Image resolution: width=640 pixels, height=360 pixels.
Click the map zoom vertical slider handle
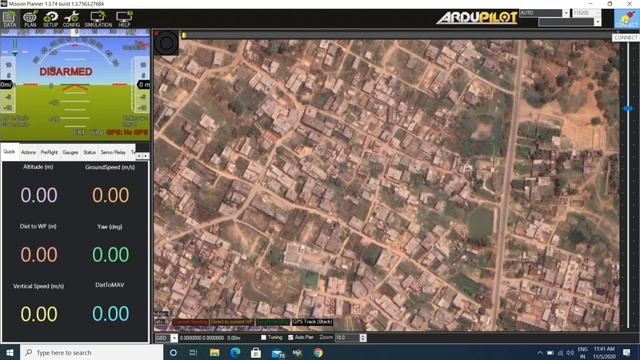(x=628, y=109)
